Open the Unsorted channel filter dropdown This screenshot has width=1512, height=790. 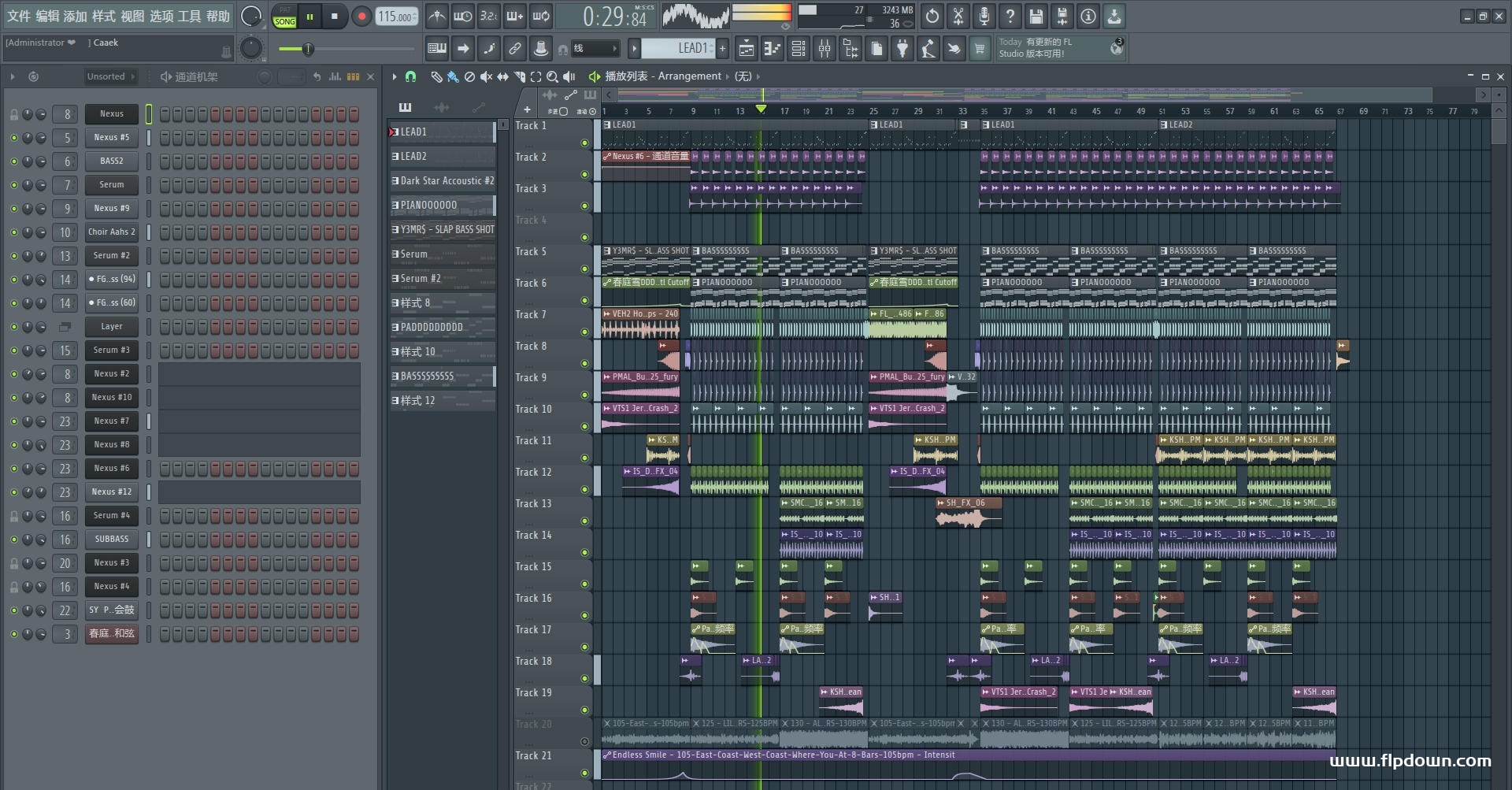110,76
